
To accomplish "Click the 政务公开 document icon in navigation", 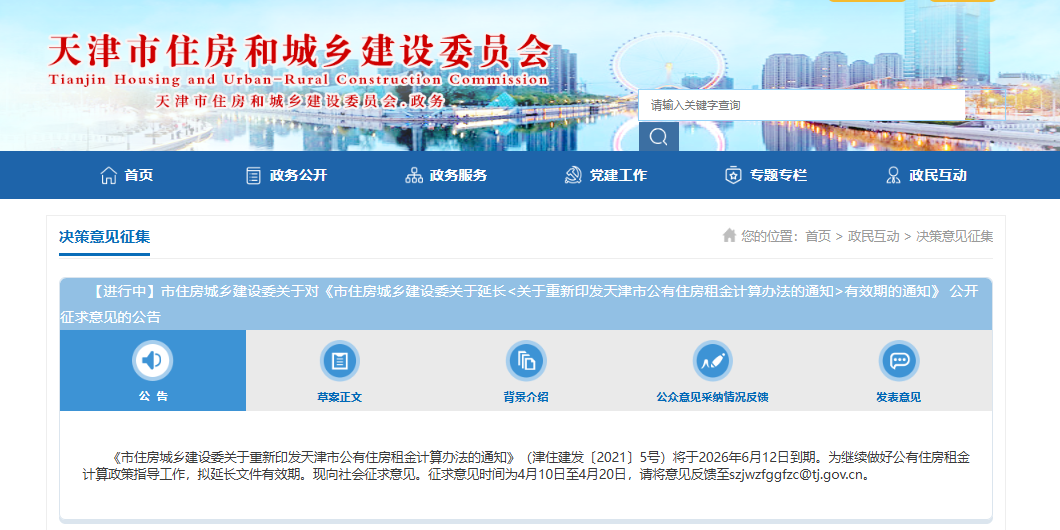I will (254, 175).
